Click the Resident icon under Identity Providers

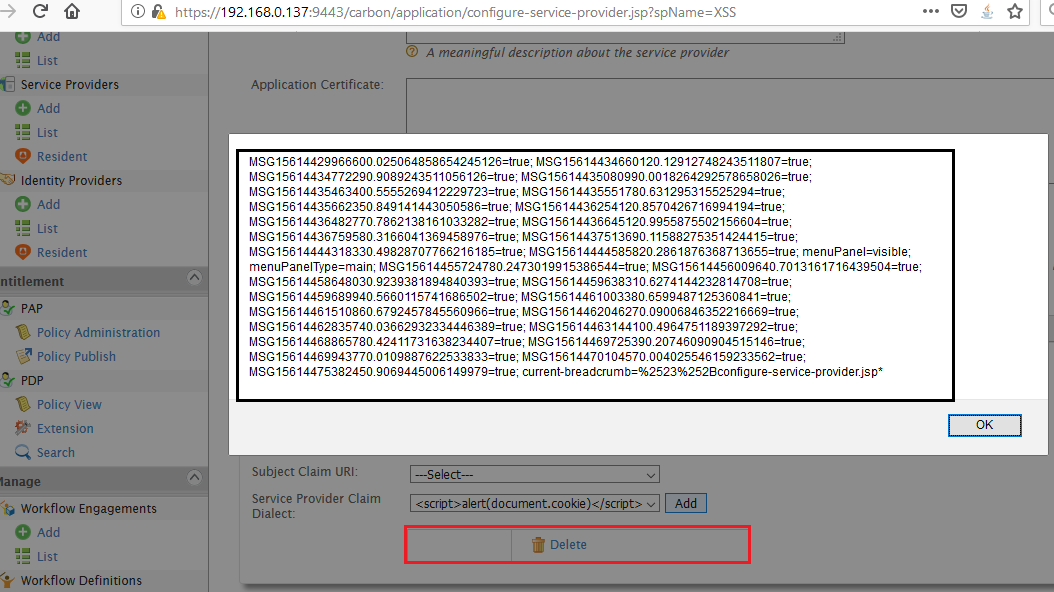tap(23, 253)
